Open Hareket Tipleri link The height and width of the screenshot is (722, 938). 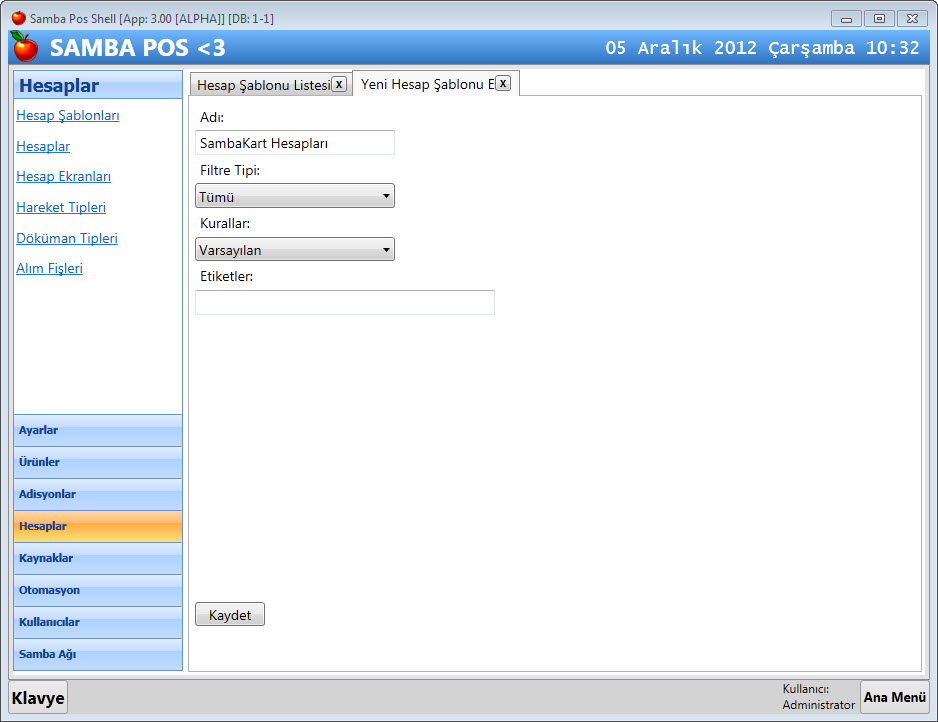point(61,207)
